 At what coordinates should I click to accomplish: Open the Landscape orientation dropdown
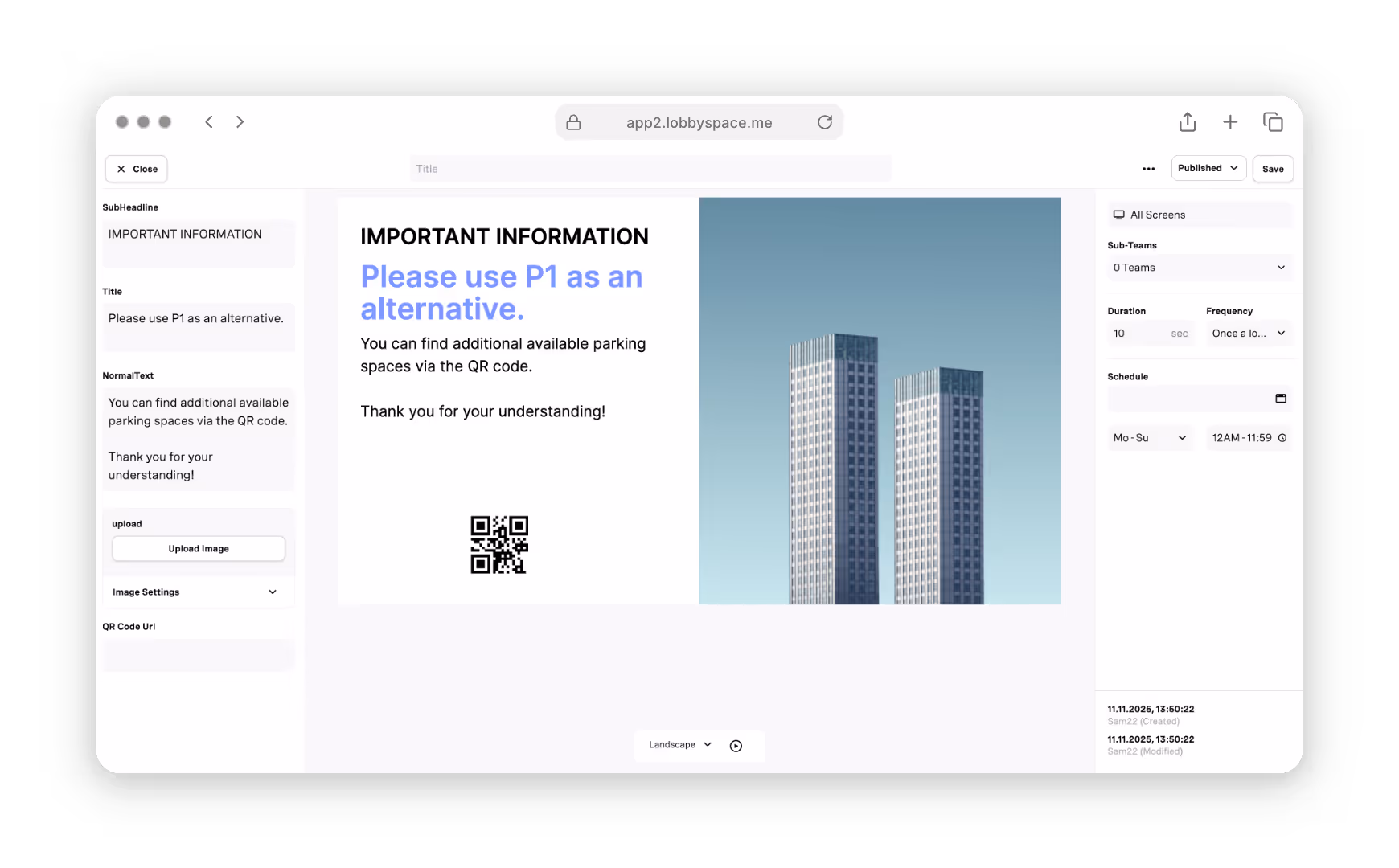680,745
